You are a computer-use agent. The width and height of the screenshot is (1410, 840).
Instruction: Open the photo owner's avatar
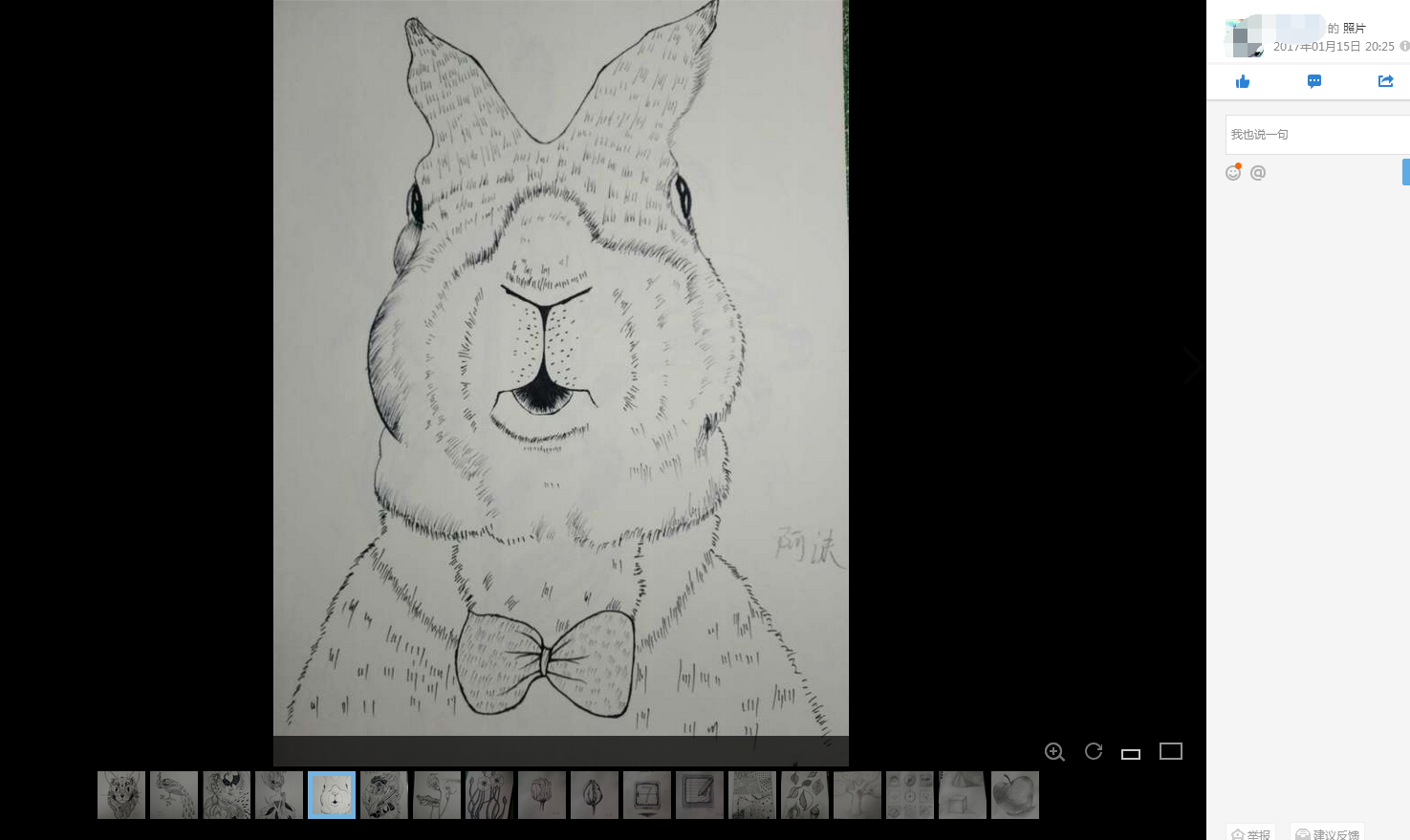pos(1244,38)
